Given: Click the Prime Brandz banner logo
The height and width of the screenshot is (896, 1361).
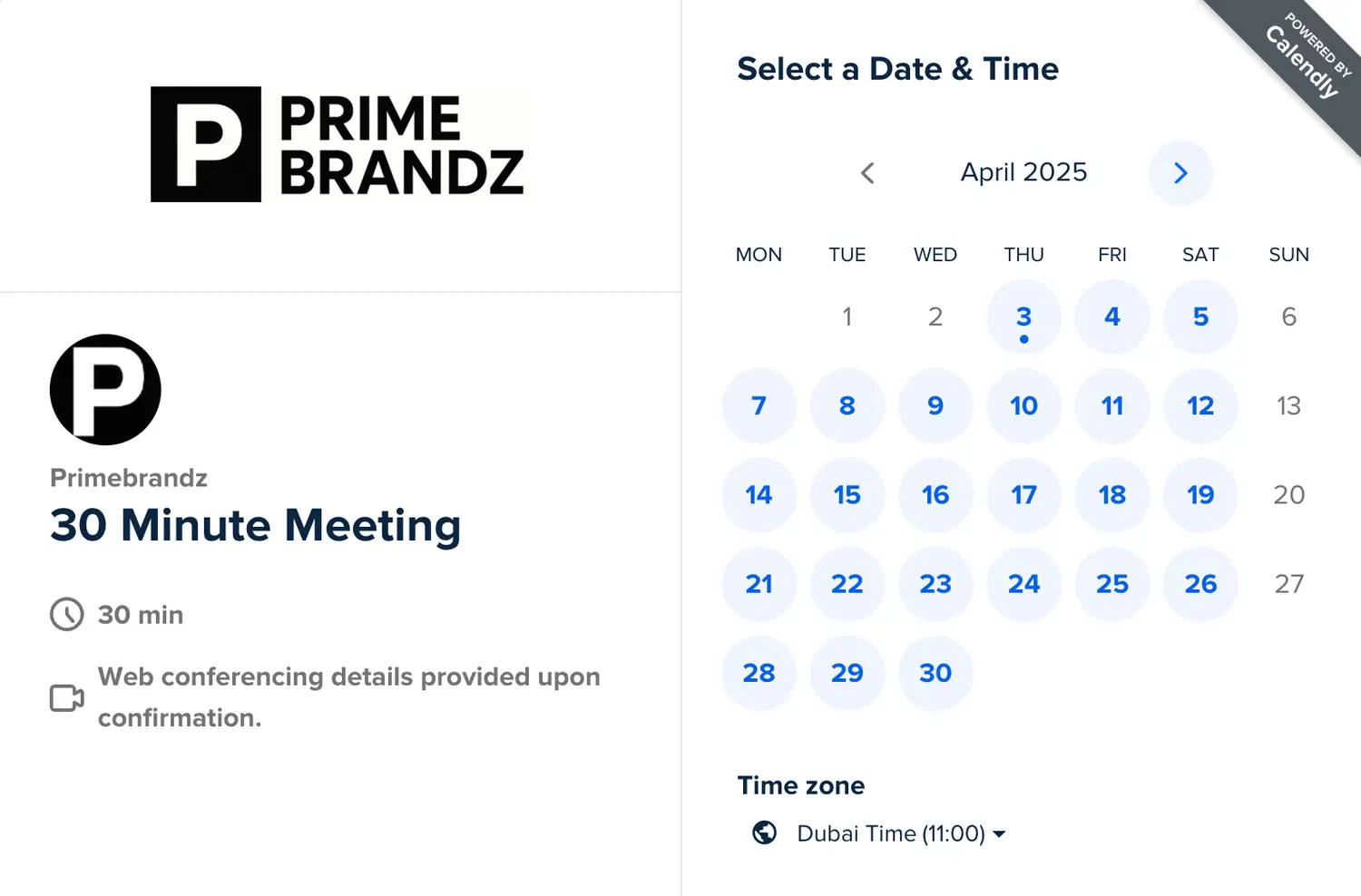Looking at the screenshot, I should [338, 144].
